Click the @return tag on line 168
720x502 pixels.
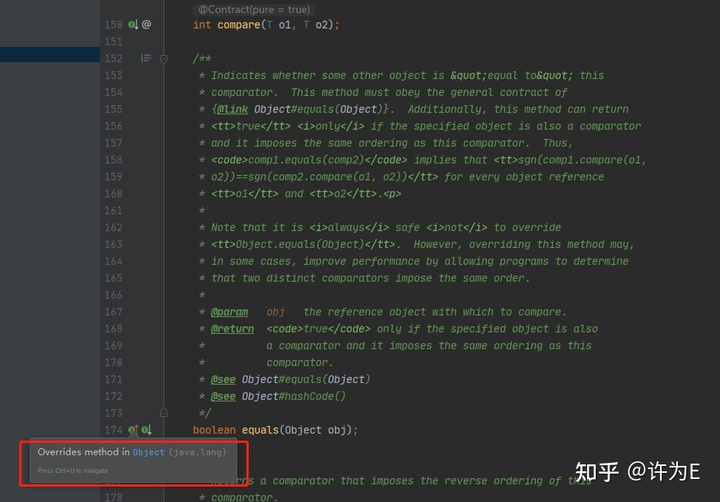point(232,329)
